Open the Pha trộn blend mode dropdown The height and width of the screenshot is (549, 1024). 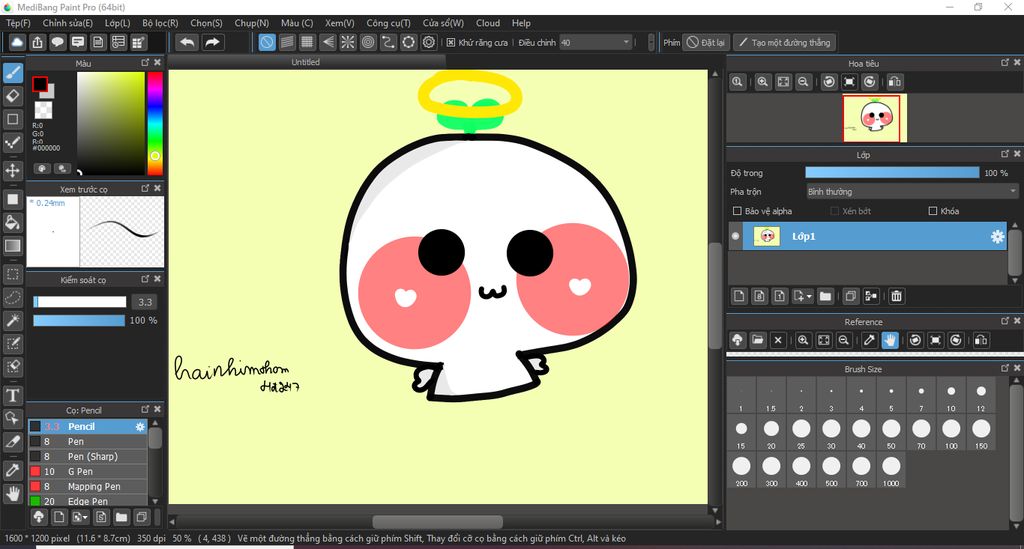[x=912, y=192]
